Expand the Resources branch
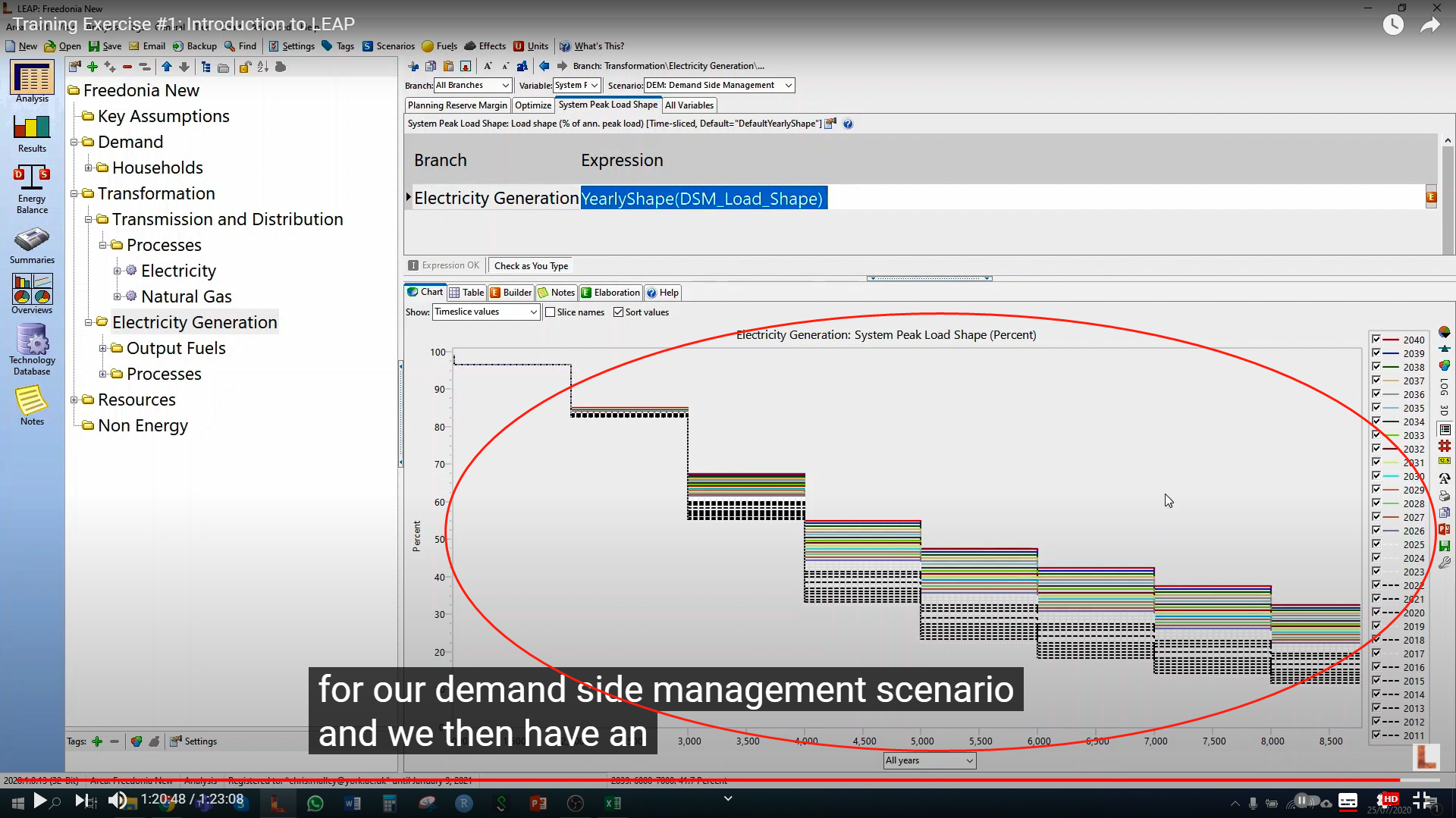Image resolution: width=1456 pixels, height=818 pixels. pyautogui.click(x=74, y=400)
